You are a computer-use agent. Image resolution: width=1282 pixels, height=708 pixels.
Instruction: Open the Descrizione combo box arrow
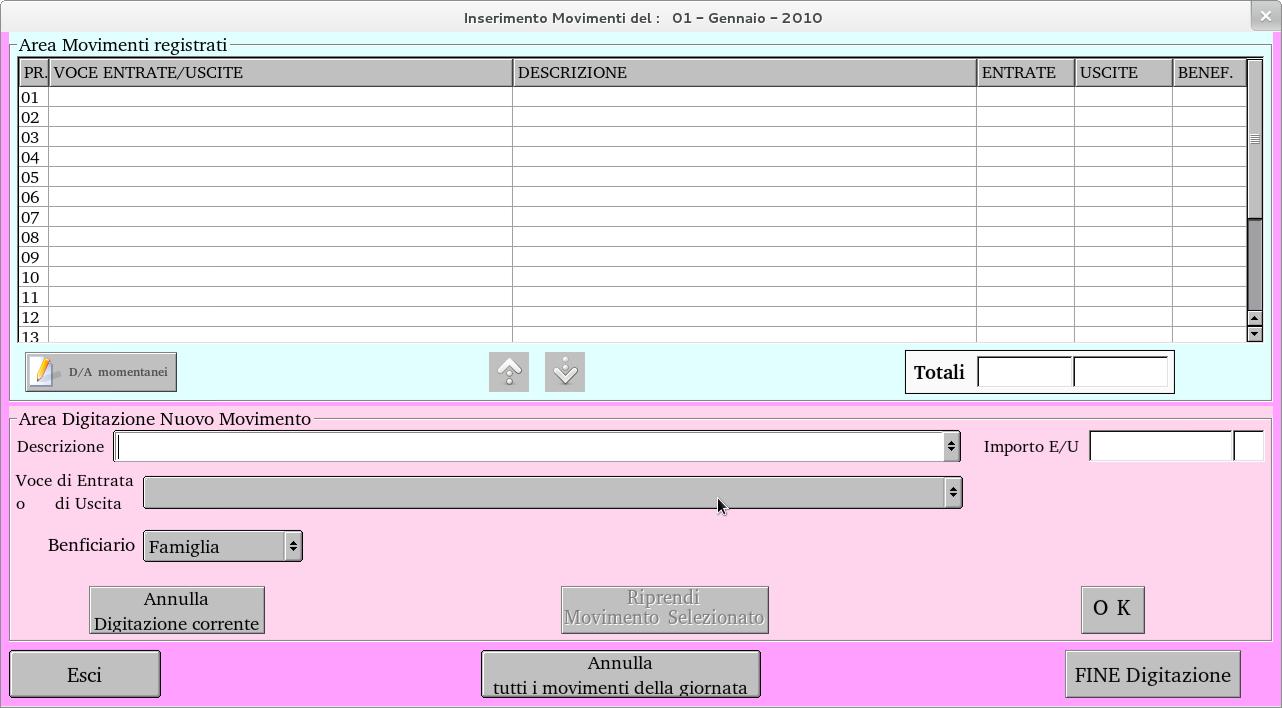pyautogui.click(x=951, y=447)
